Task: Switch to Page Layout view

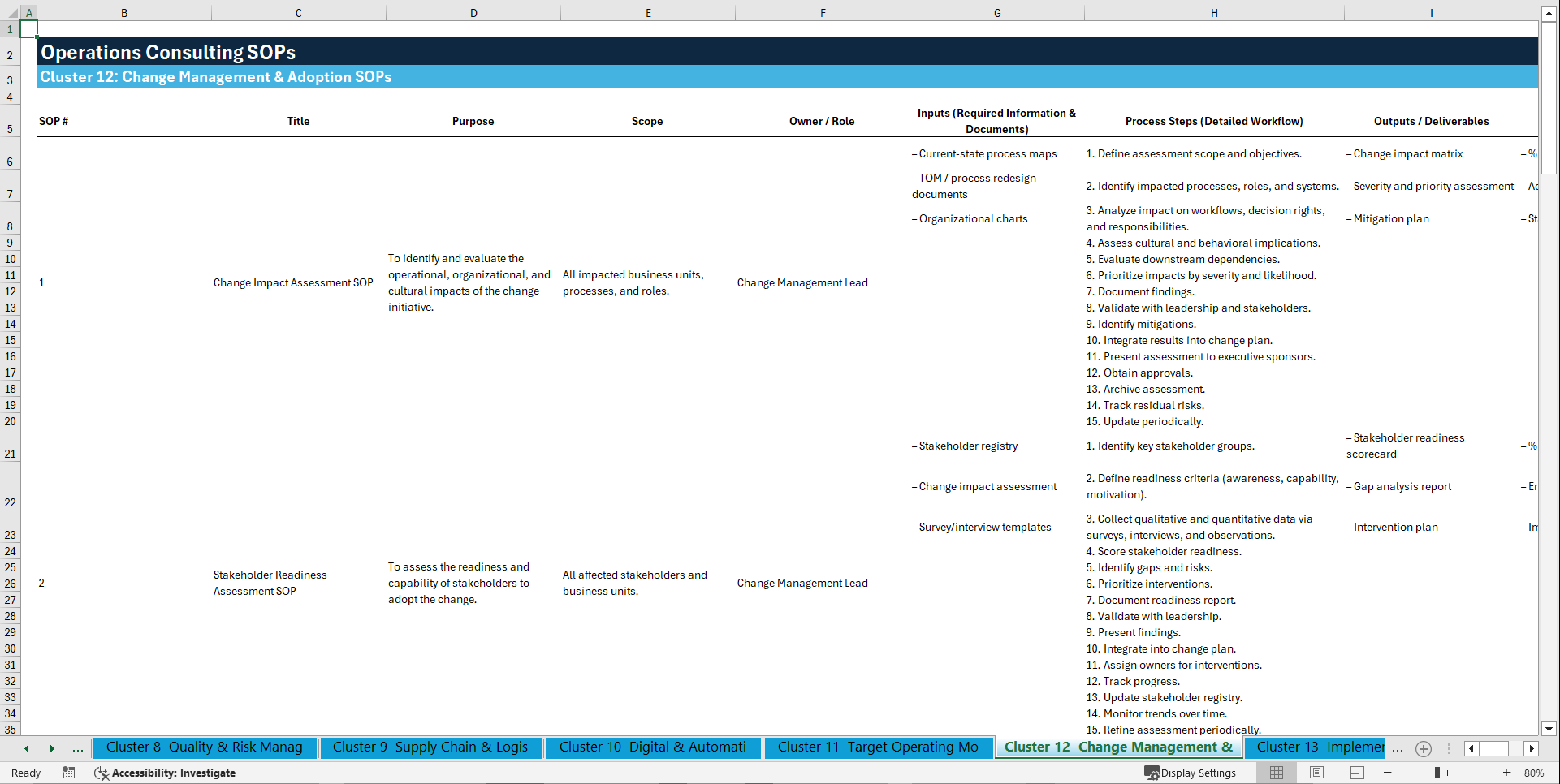Action: [1316, 773]
